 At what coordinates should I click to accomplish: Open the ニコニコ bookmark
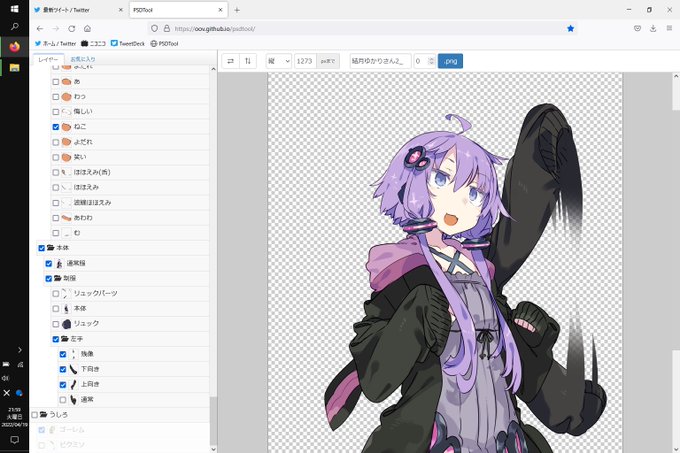(x=93, y=43)
